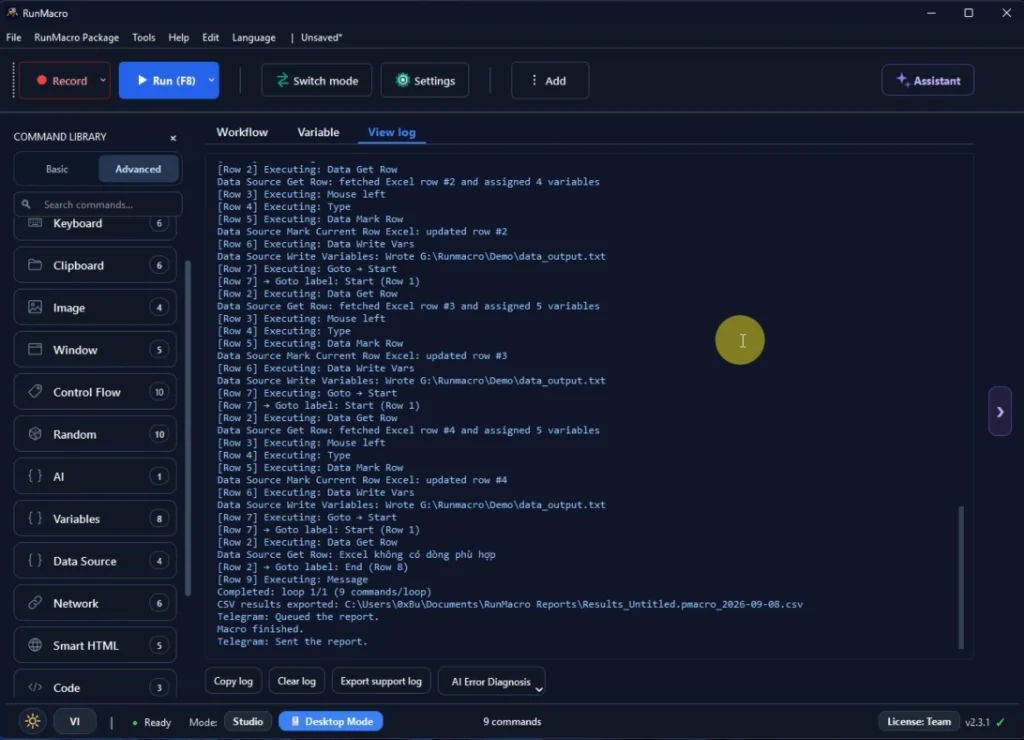
Task: Select Desktop Mode toggle
Action: coord(331,722)
